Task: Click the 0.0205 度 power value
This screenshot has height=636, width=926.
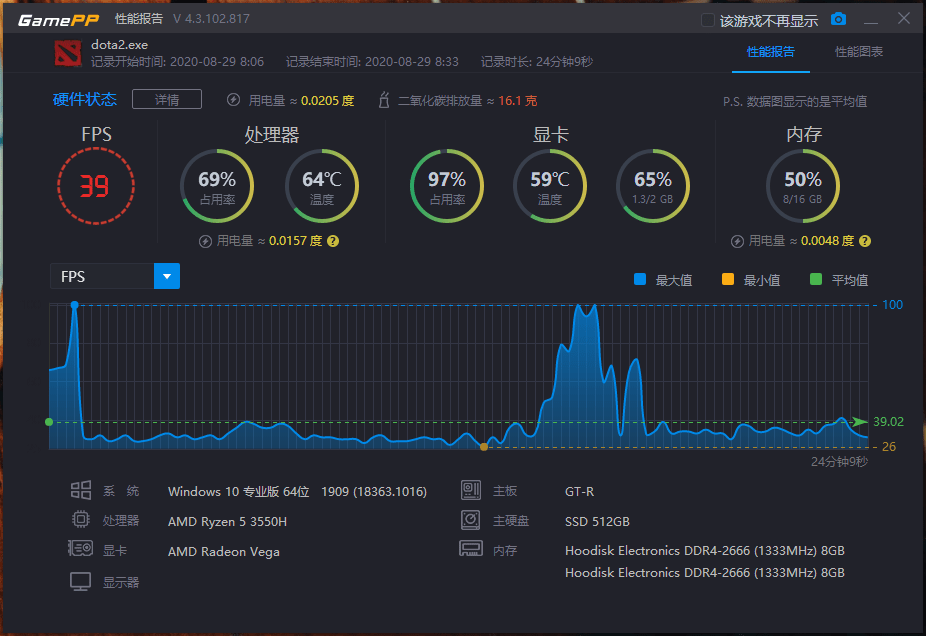Action: pos(327,100)
